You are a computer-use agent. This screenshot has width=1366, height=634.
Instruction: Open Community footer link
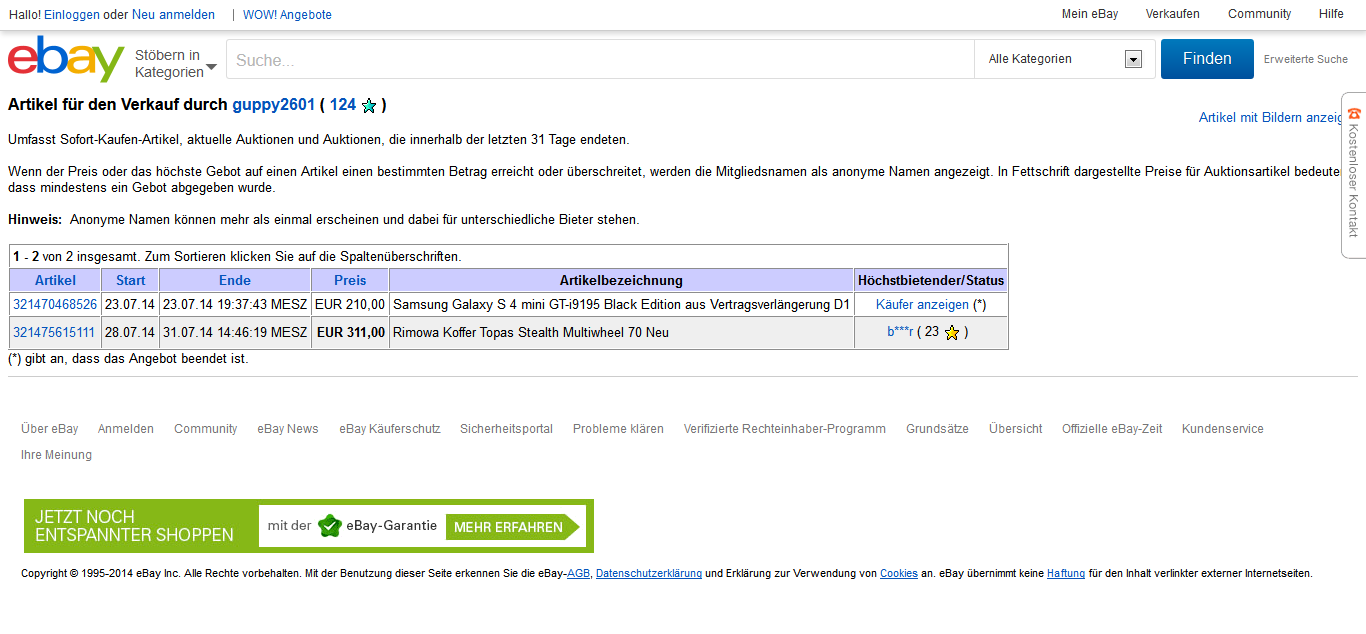tap(206, 429)
